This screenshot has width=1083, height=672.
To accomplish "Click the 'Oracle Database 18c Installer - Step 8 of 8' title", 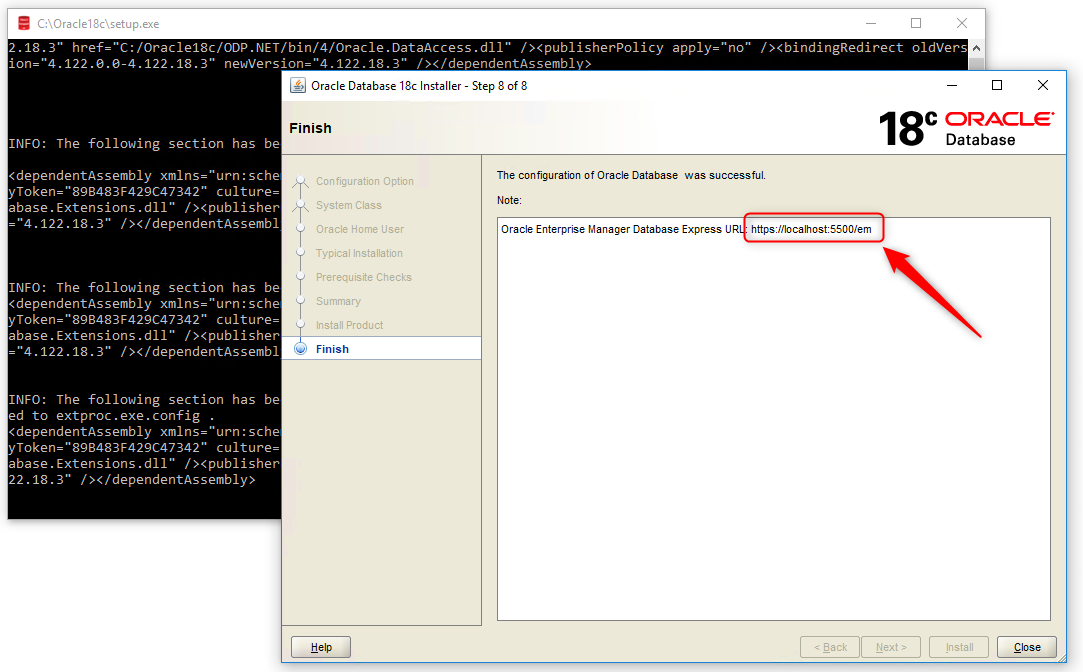I will (x=419, y=86).
